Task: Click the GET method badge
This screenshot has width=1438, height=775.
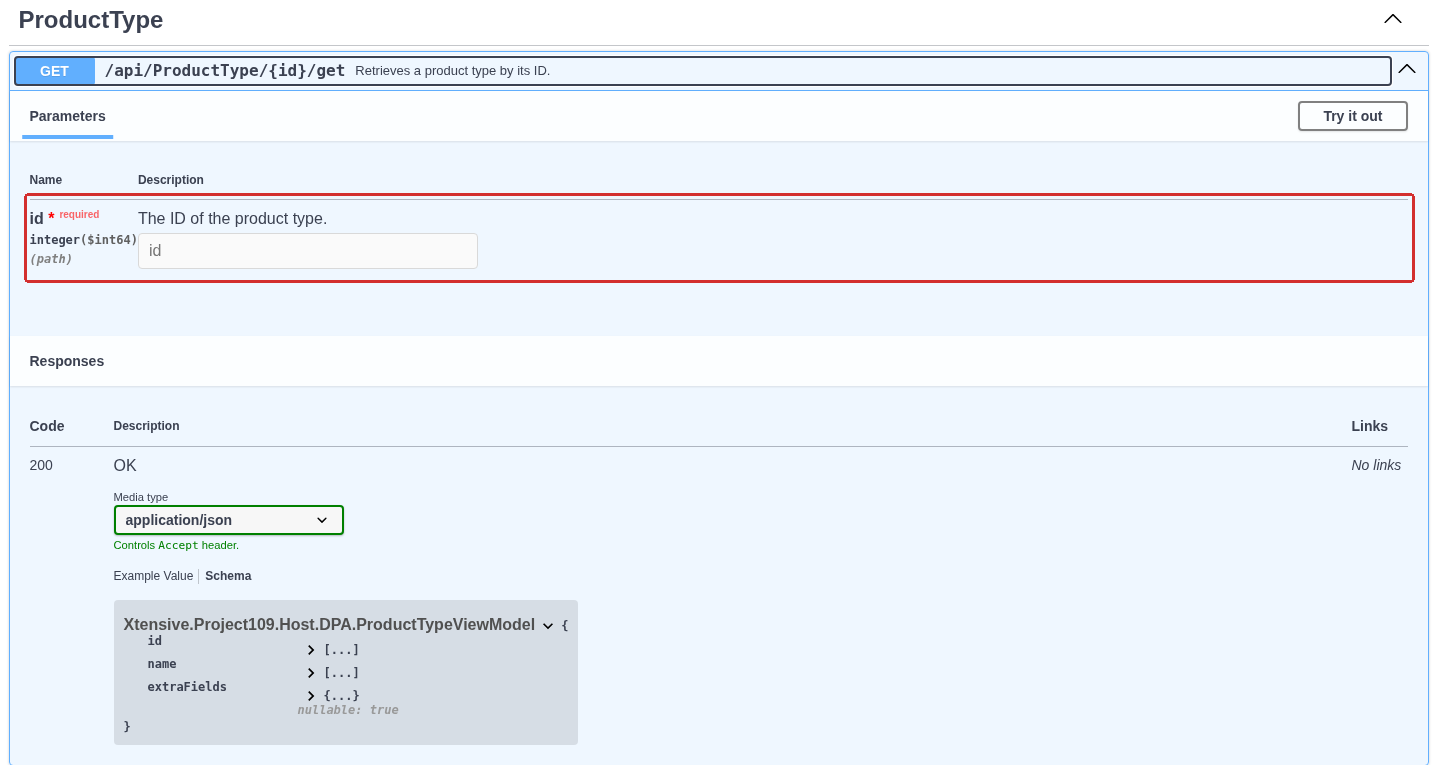Action: pos(55,71)
